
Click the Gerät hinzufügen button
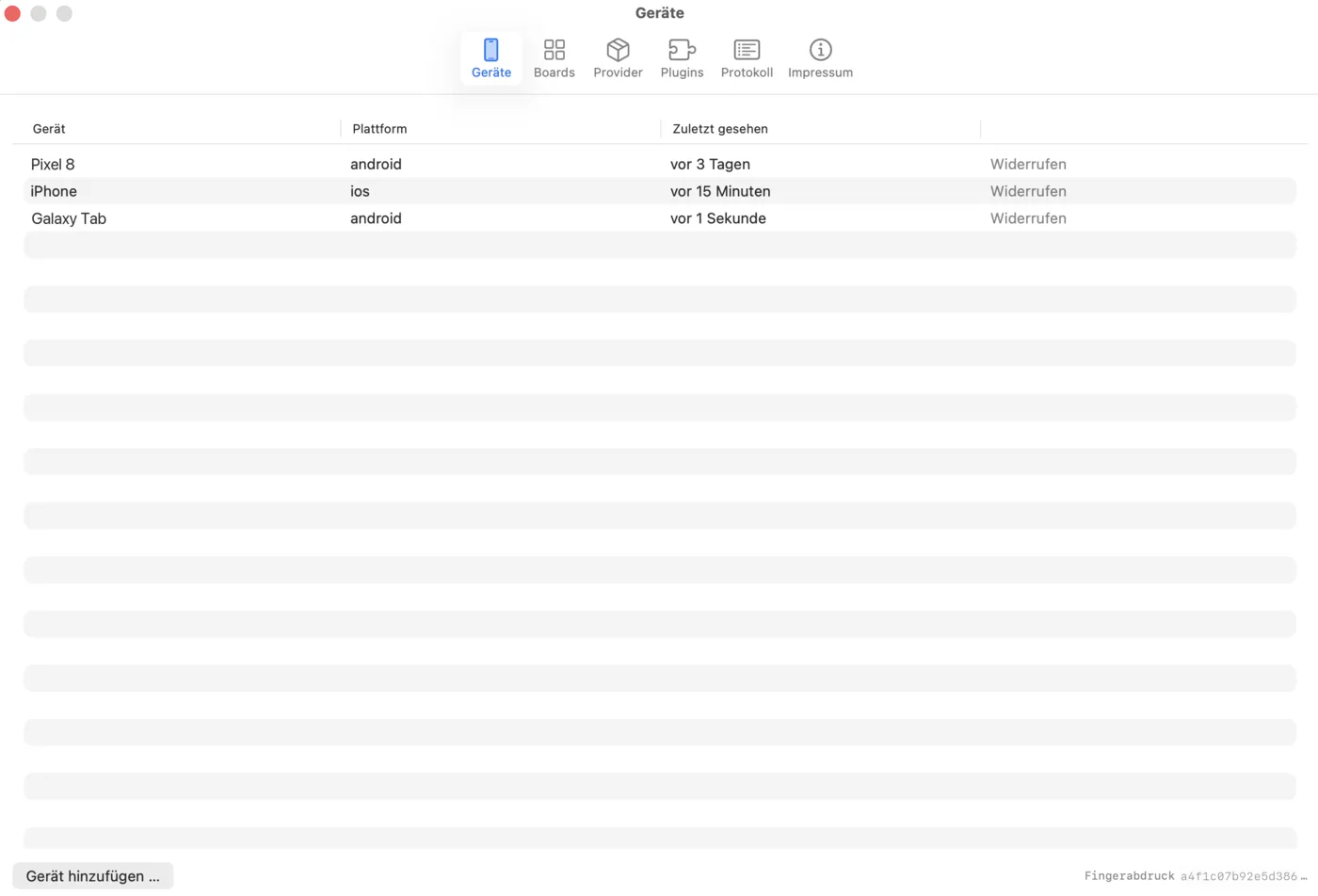93,876
